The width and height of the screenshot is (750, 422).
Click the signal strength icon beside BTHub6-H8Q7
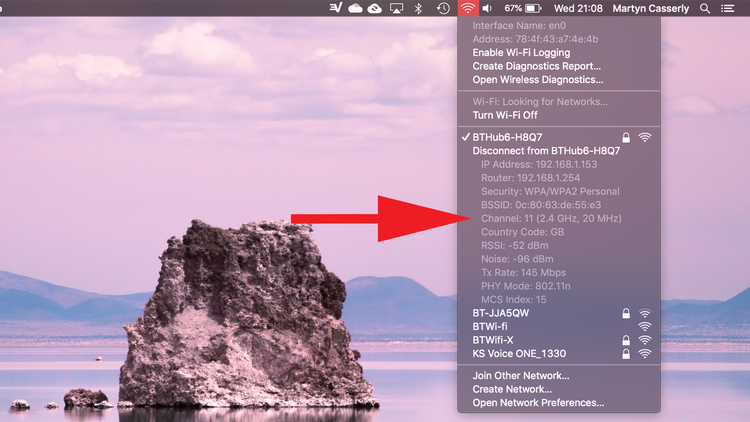click(645, 137)
